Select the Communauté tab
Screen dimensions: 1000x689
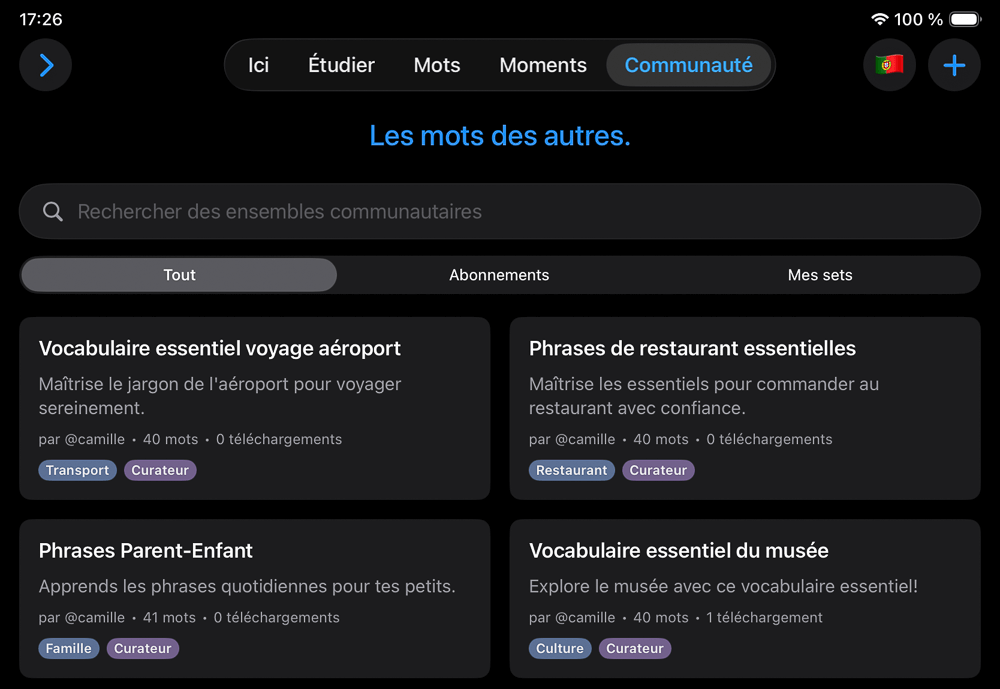[688, 66]
